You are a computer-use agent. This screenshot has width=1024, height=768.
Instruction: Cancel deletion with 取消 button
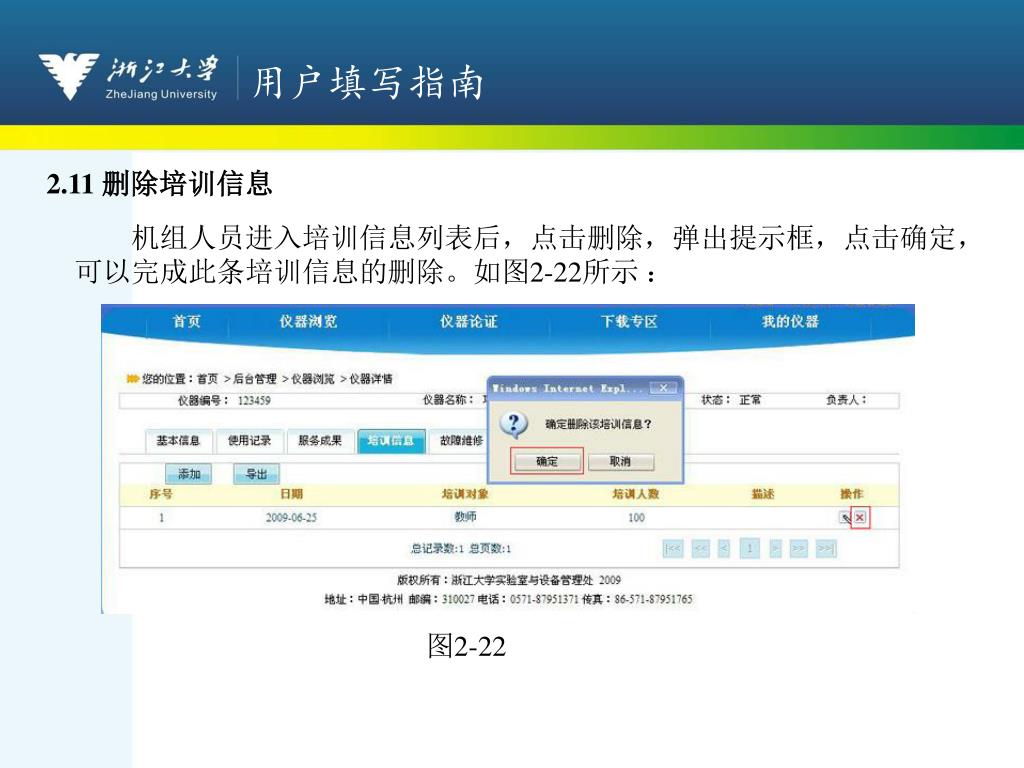pyautogui.click(x=620, y=462)
